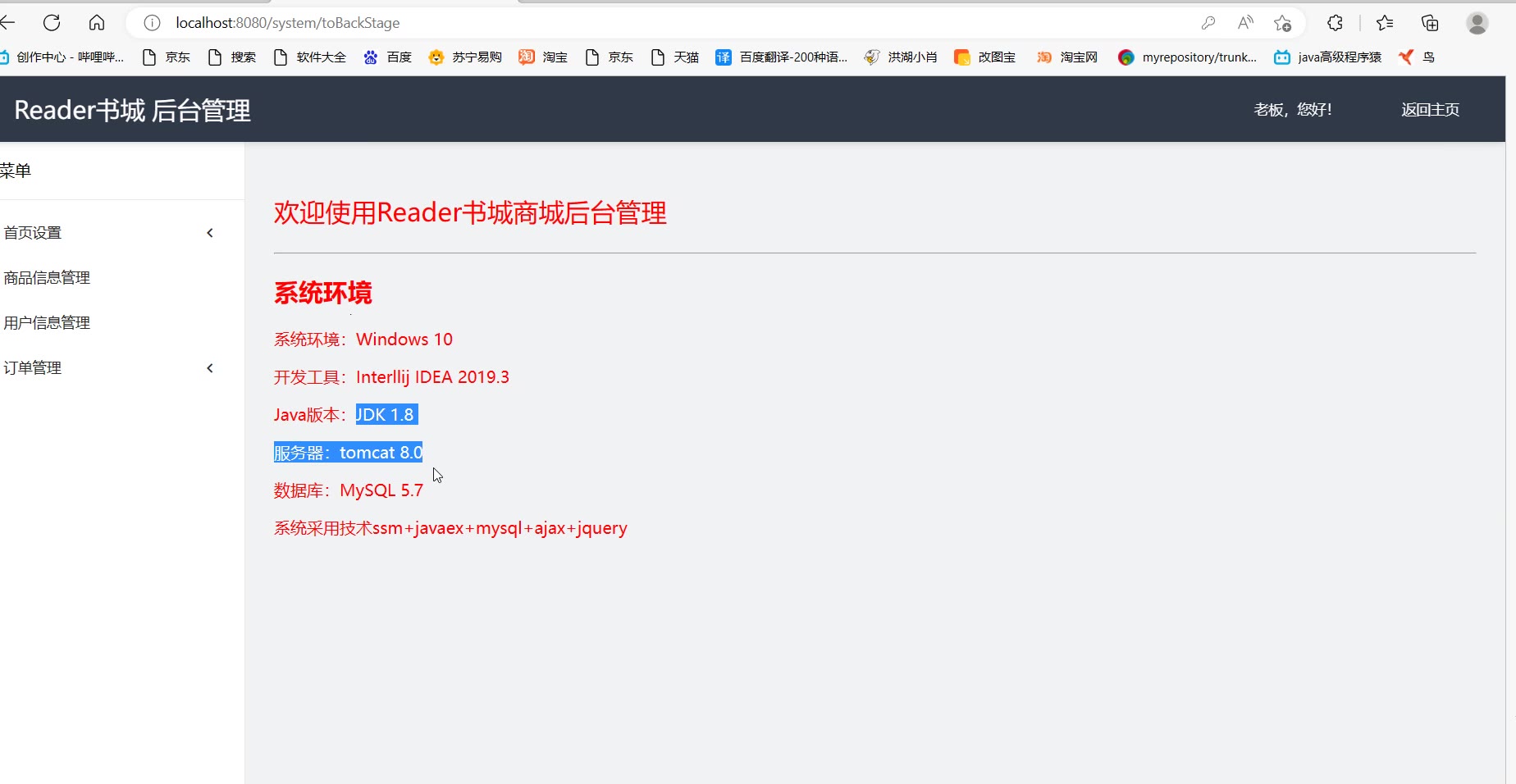Open 百度翻译-200种语... bookmark
Viewport: 1516px width, 784px height.
pyautogui.click(x=782, y=57)
